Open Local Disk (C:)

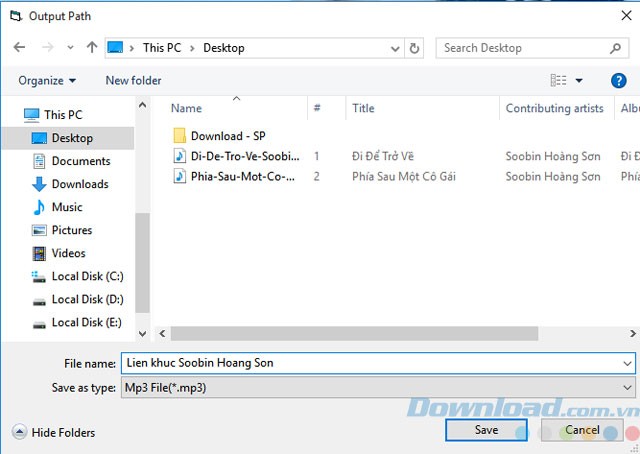(87, 276)
